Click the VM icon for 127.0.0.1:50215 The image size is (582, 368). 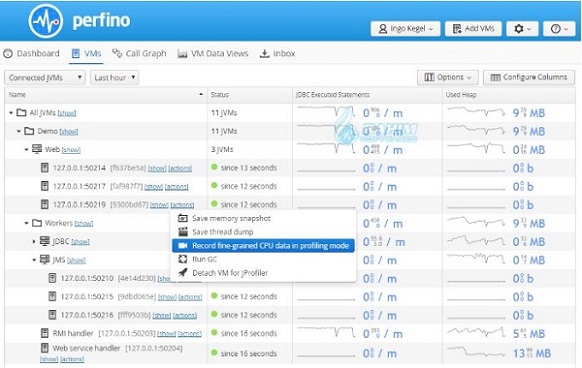click(52, 297)
